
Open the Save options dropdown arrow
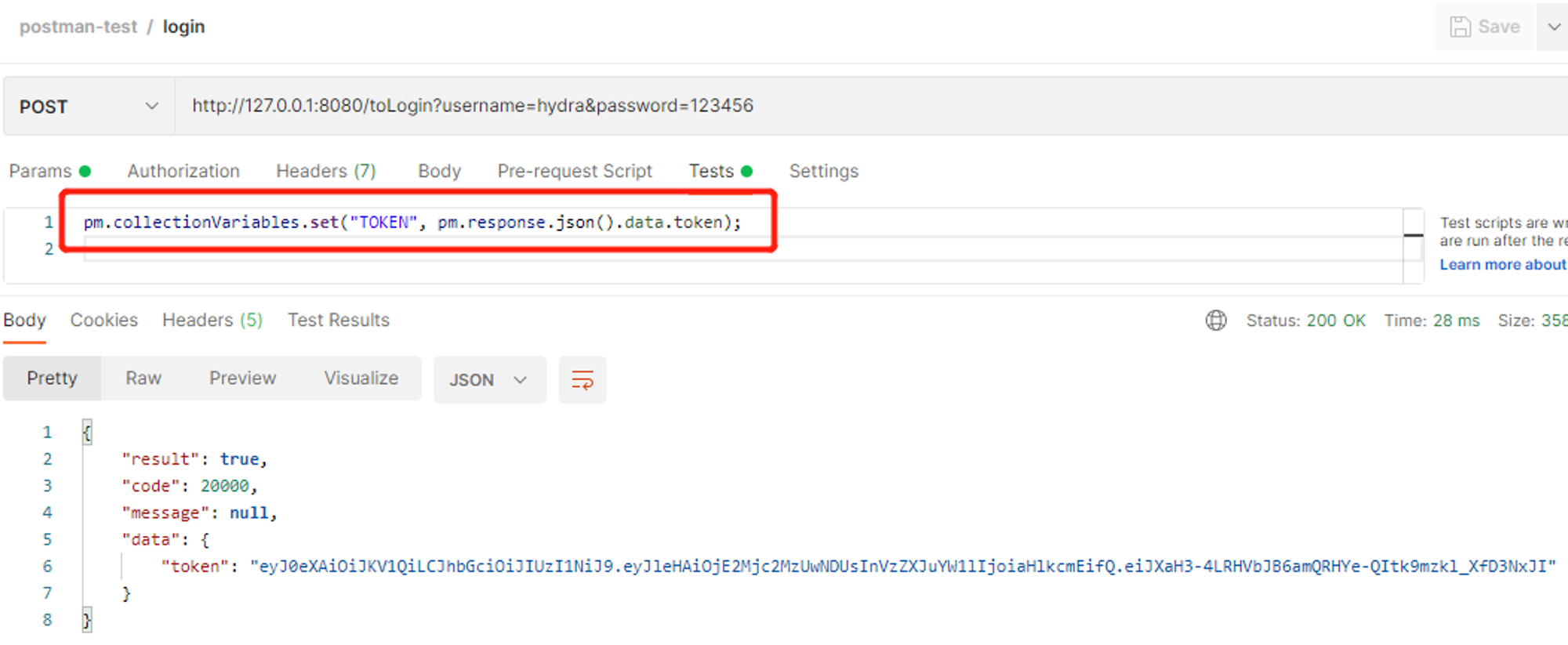pos(1553,27)
